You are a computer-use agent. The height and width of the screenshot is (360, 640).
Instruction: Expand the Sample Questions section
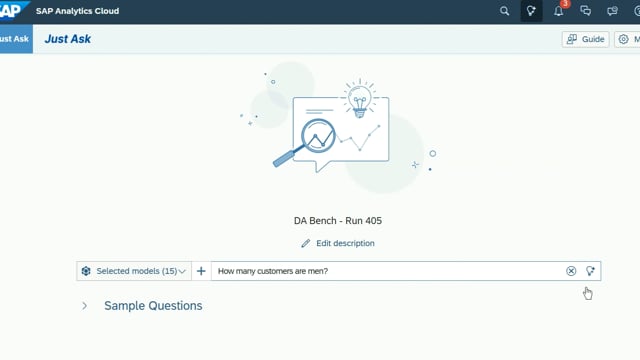[x=84, y=306]
